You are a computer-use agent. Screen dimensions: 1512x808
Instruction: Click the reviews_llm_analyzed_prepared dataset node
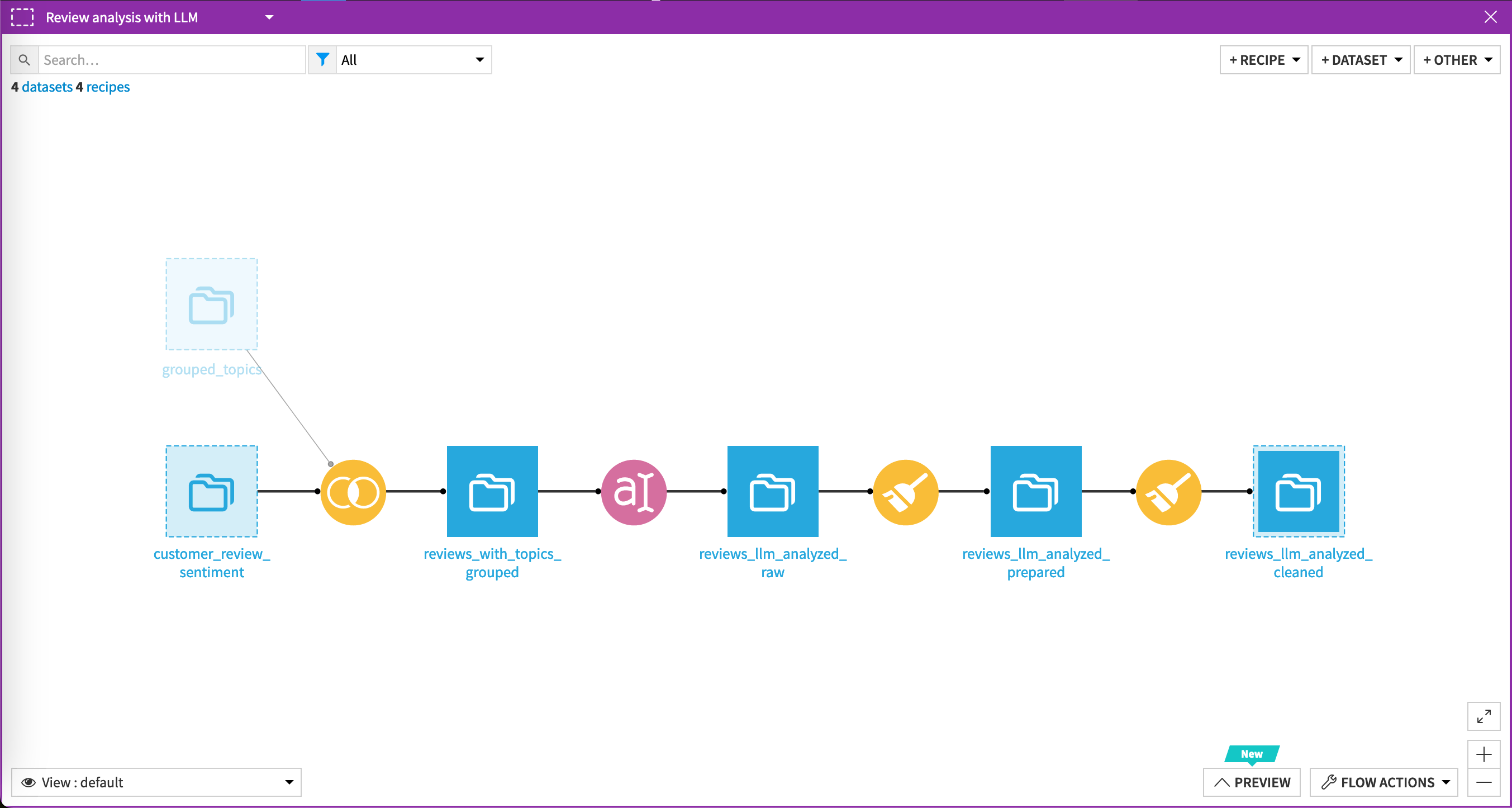1035,491
